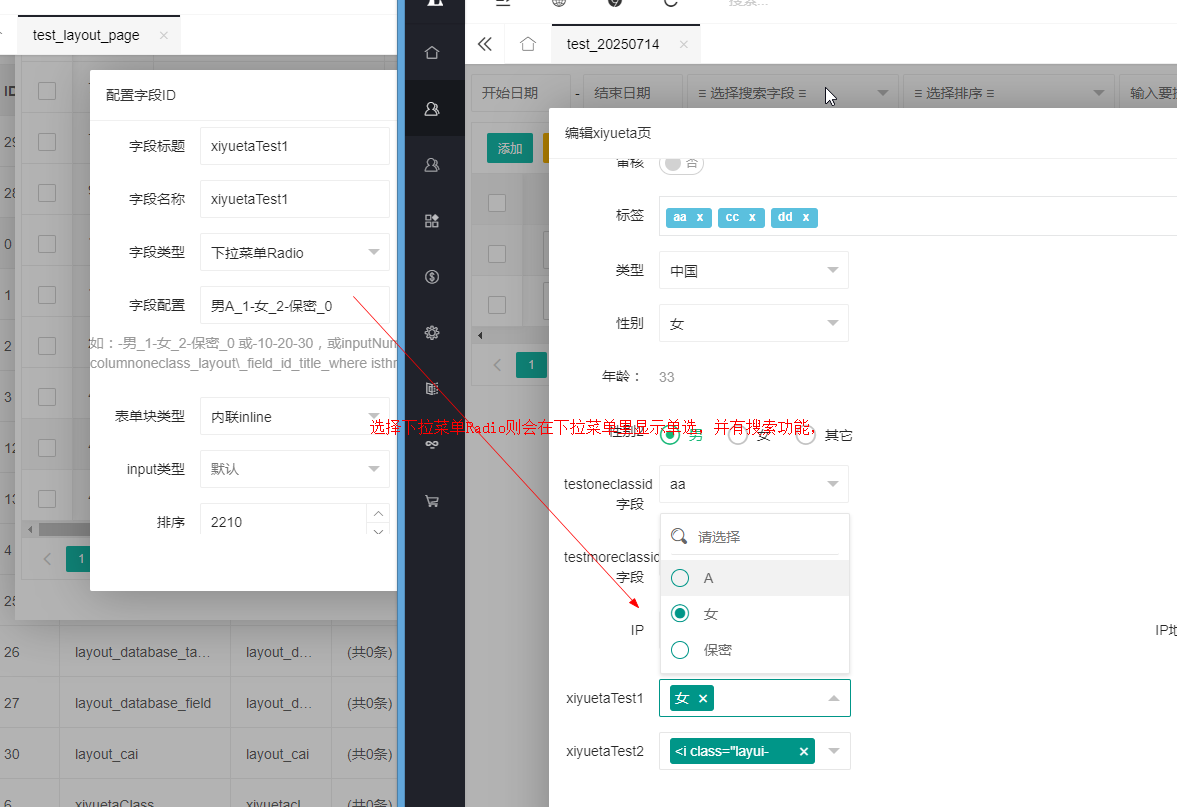
Task: Open the gear settings icon in sidebar
Action: tap(432, 333)
